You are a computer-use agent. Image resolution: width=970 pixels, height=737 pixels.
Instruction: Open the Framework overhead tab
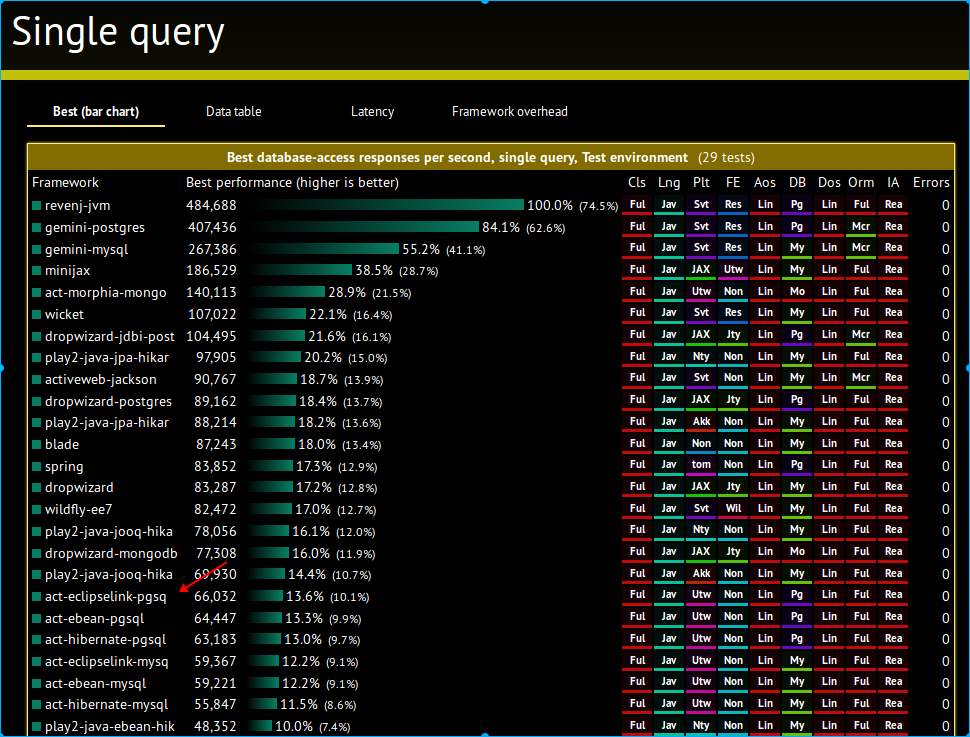[509, 111]
